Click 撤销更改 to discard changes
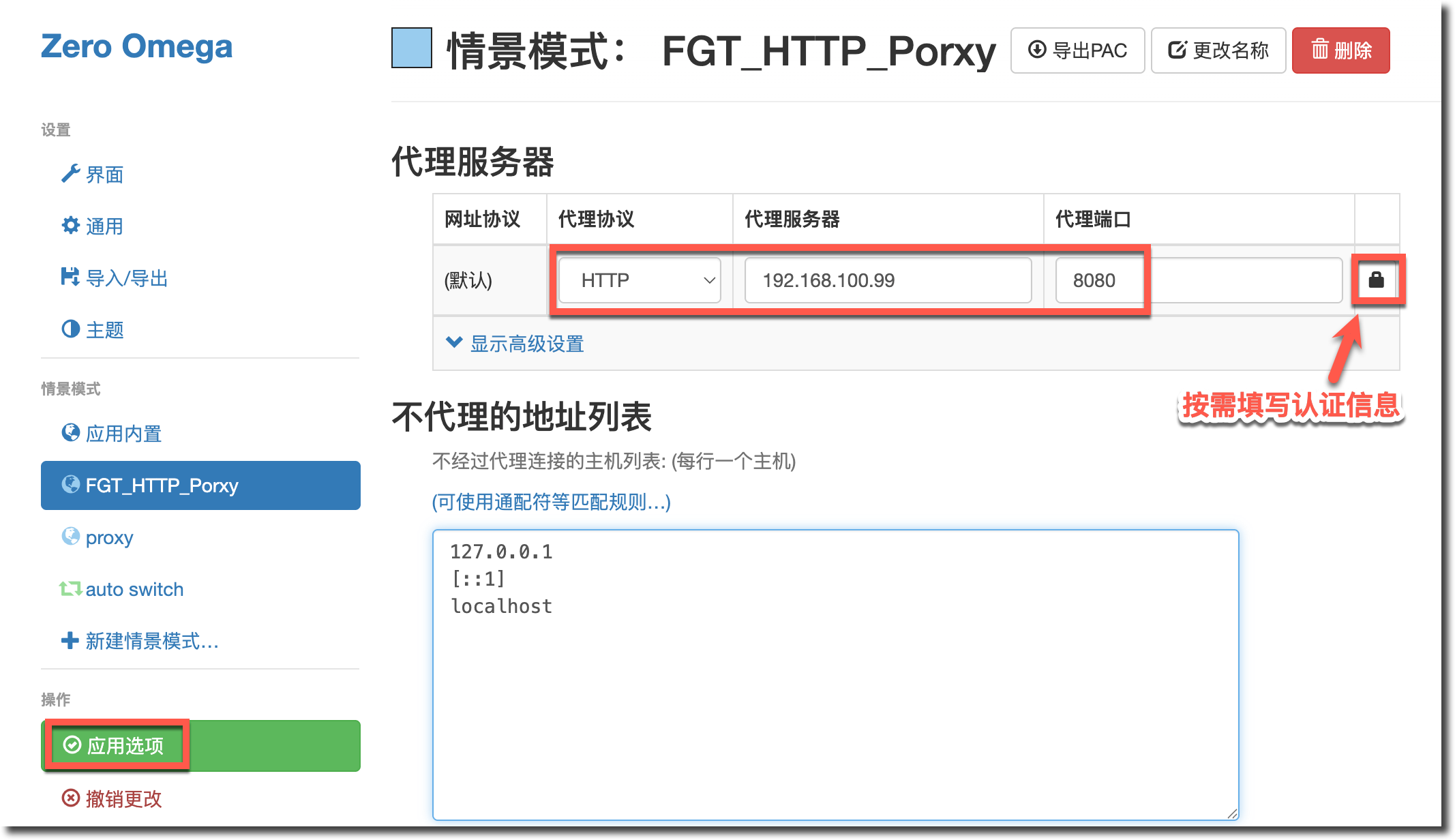 112,798
